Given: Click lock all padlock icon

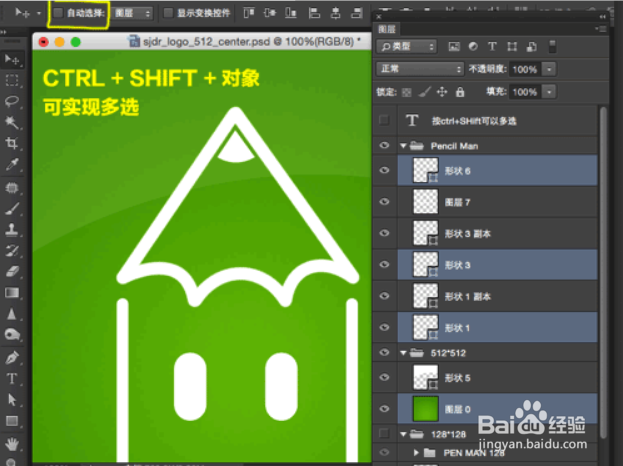Looking at the screenshot, I should click(x=460, y=92).
